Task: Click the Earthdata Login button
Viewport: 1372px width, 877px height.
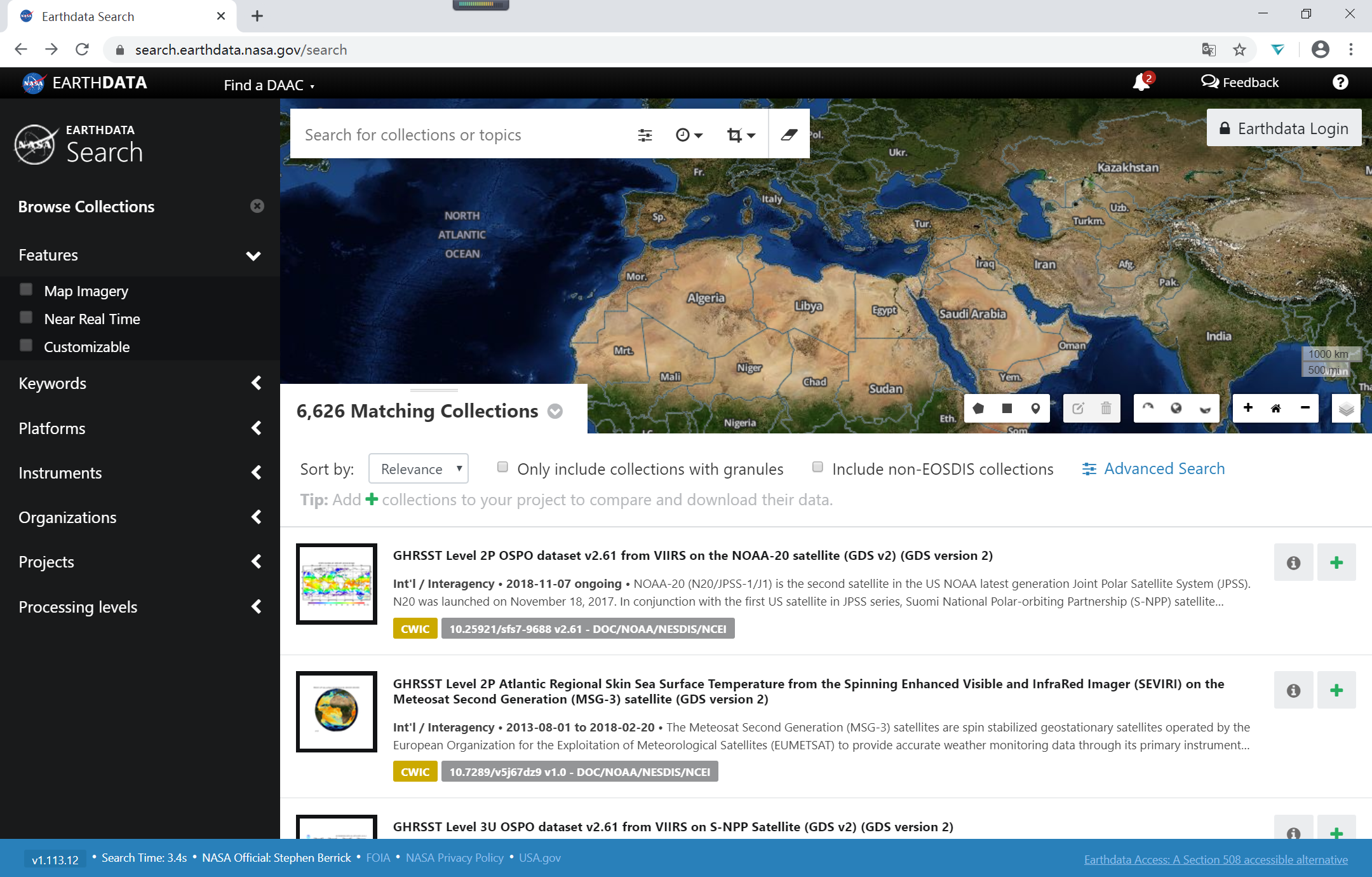Action: tap(1284, 128)
